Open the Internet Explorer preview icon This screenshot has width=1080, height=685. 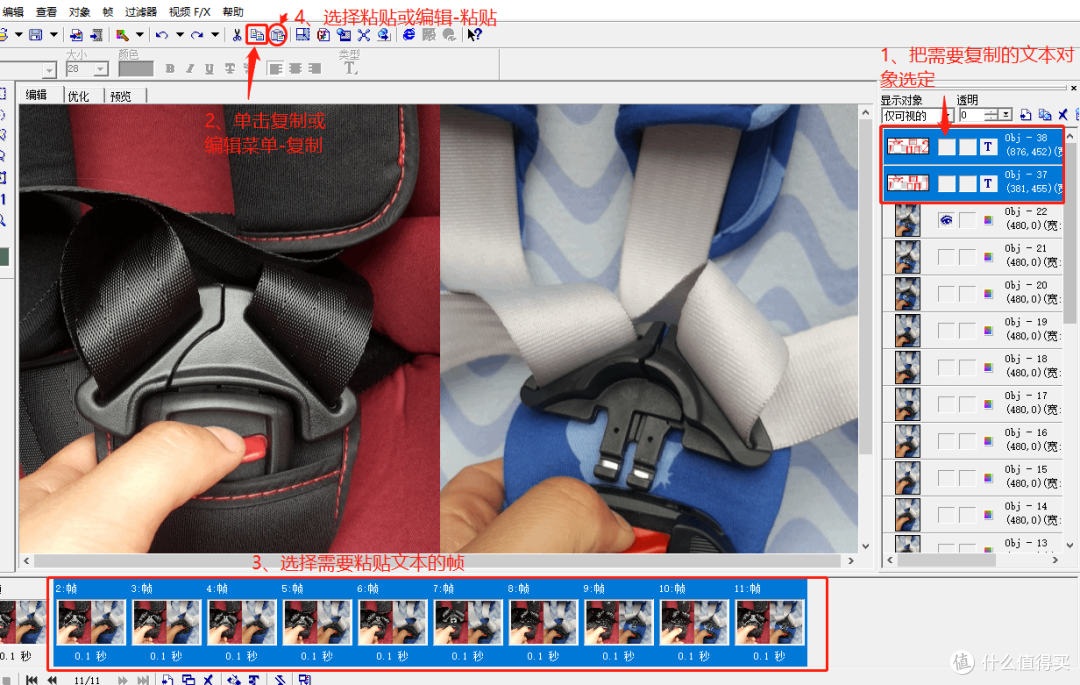click(409, 35)
